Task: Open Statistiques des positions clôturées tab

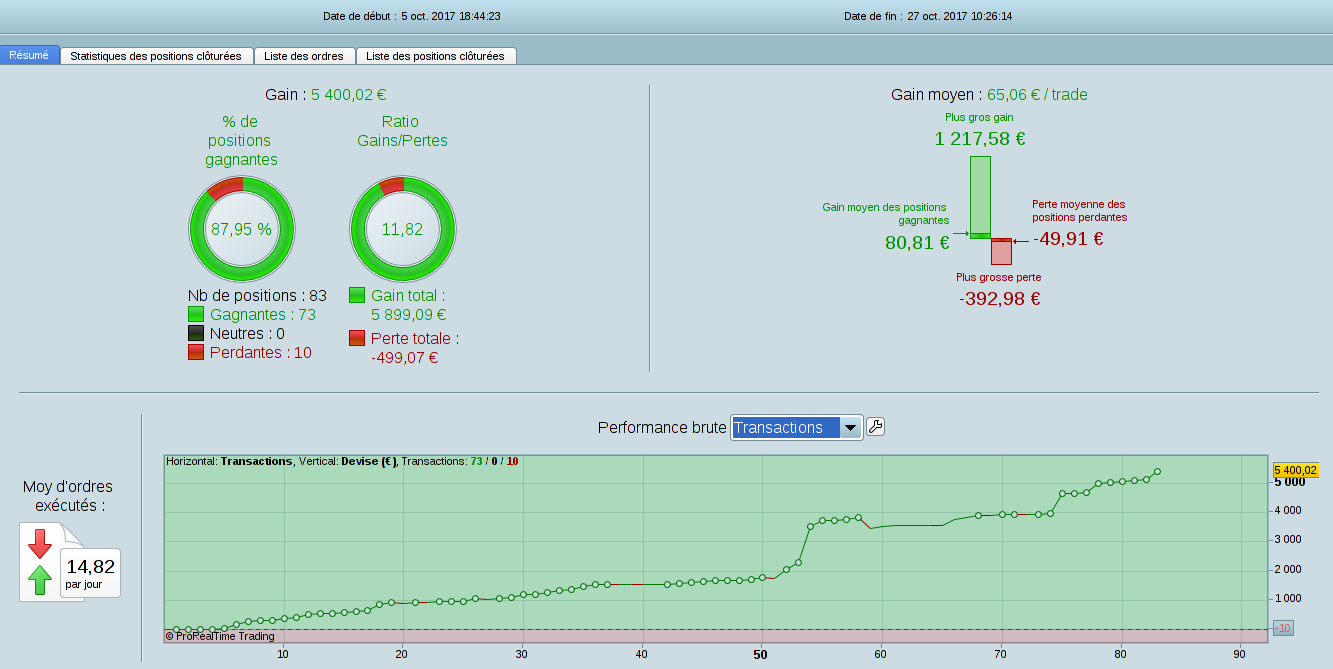Action: 156,56
